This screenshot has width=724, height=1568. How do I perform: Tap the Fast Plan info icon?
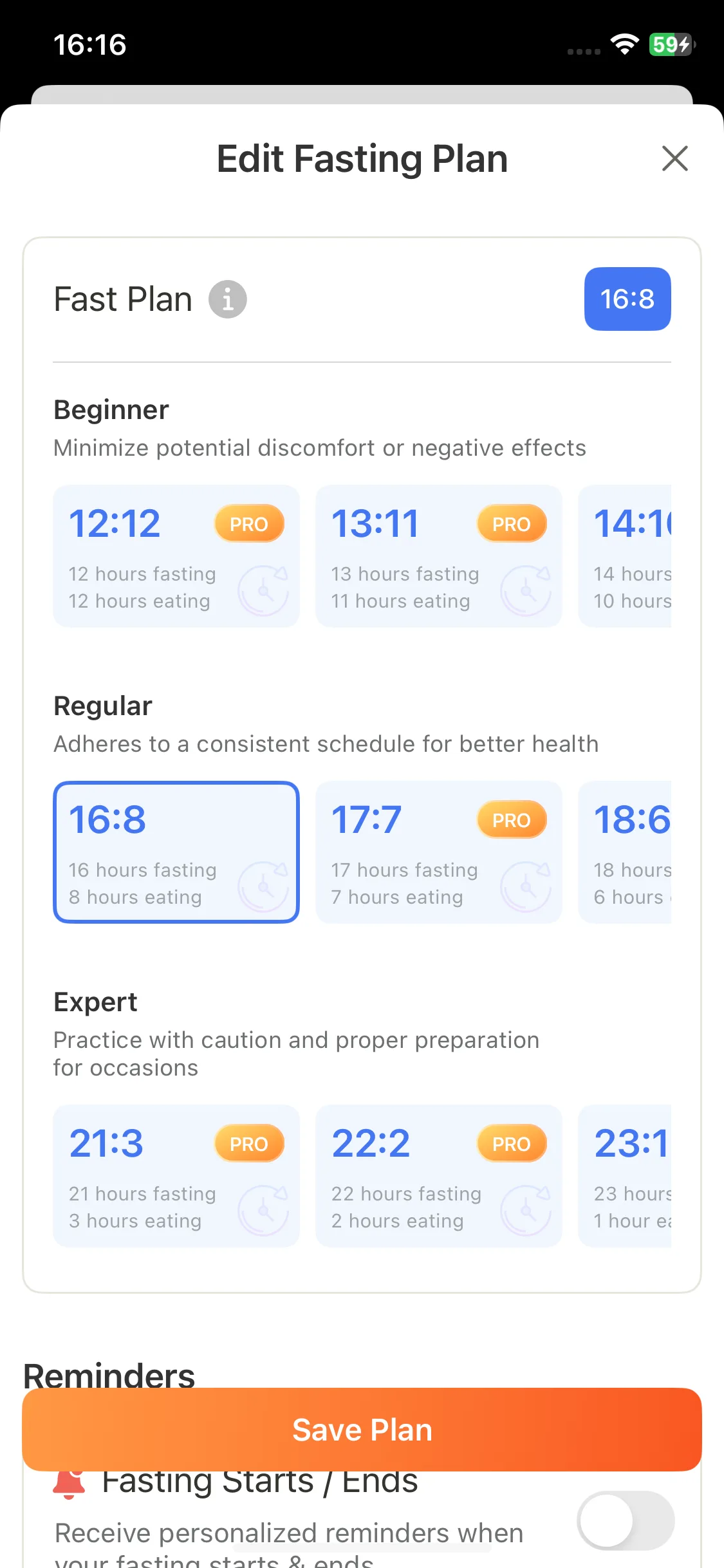pos(227,299)
